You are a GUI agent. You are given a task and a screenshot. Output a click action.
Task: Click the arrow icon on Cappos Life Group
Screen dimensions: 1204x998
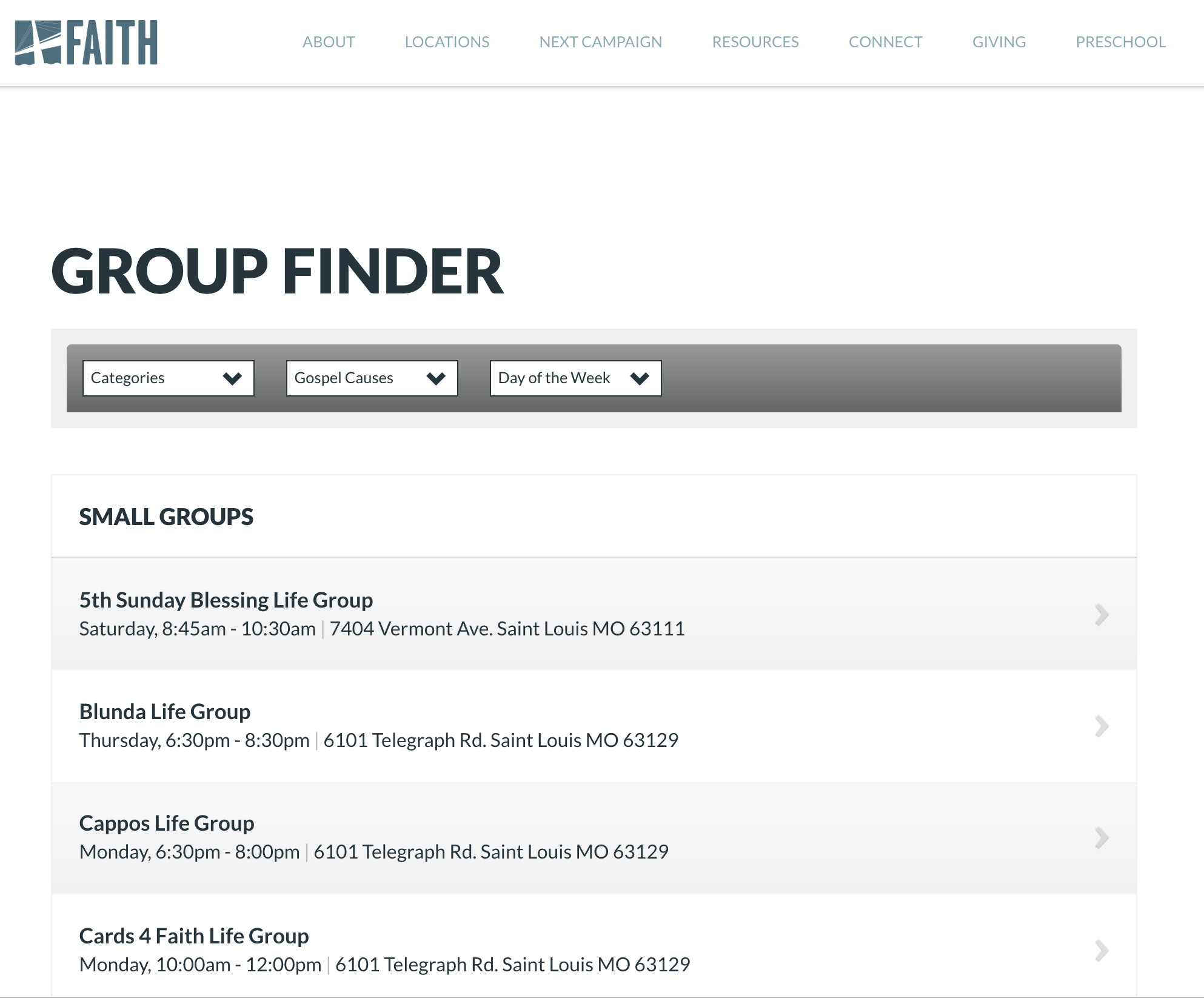1102,837
